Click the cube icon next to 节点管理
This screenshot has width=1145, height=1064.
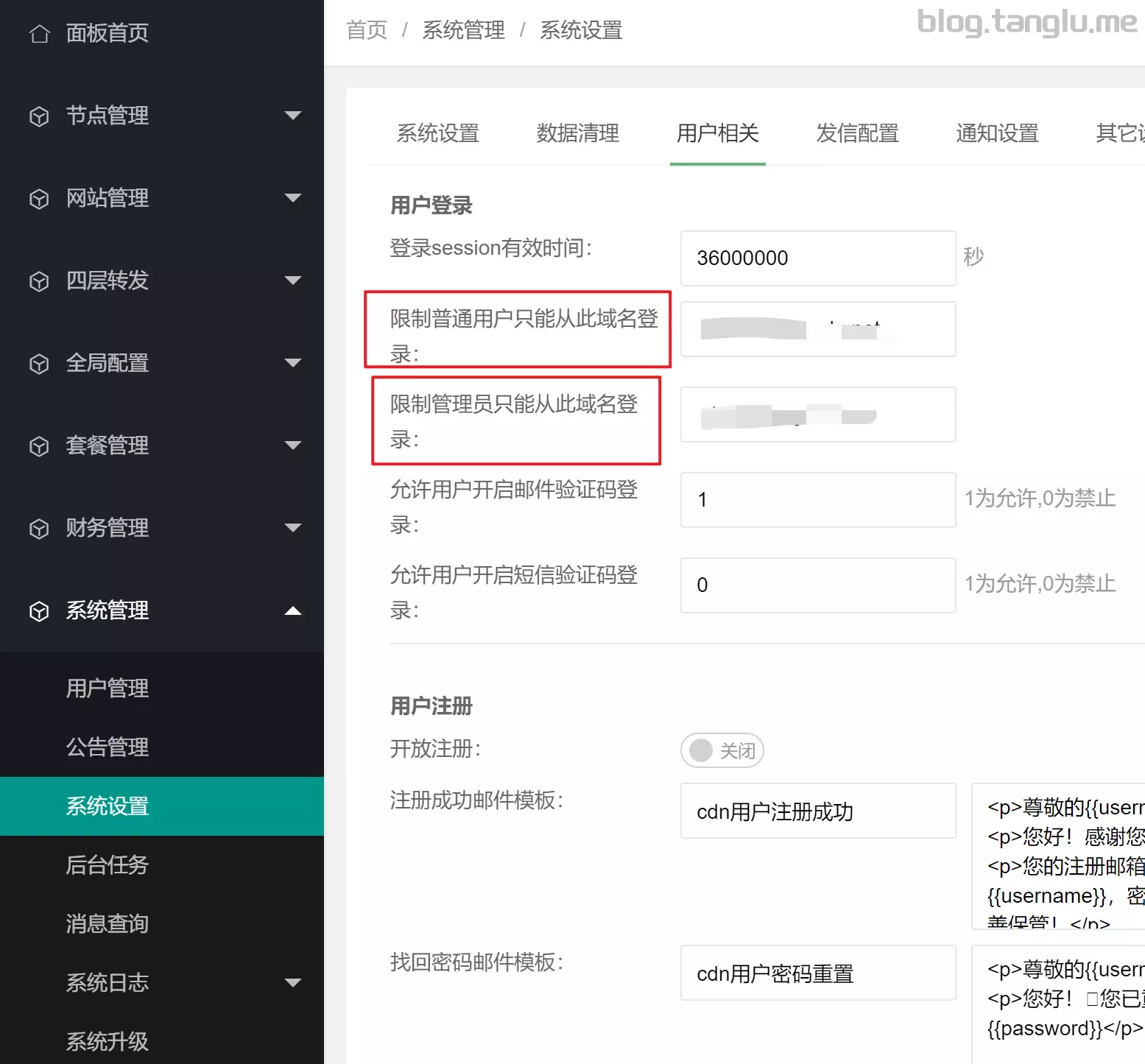point(39,116)
